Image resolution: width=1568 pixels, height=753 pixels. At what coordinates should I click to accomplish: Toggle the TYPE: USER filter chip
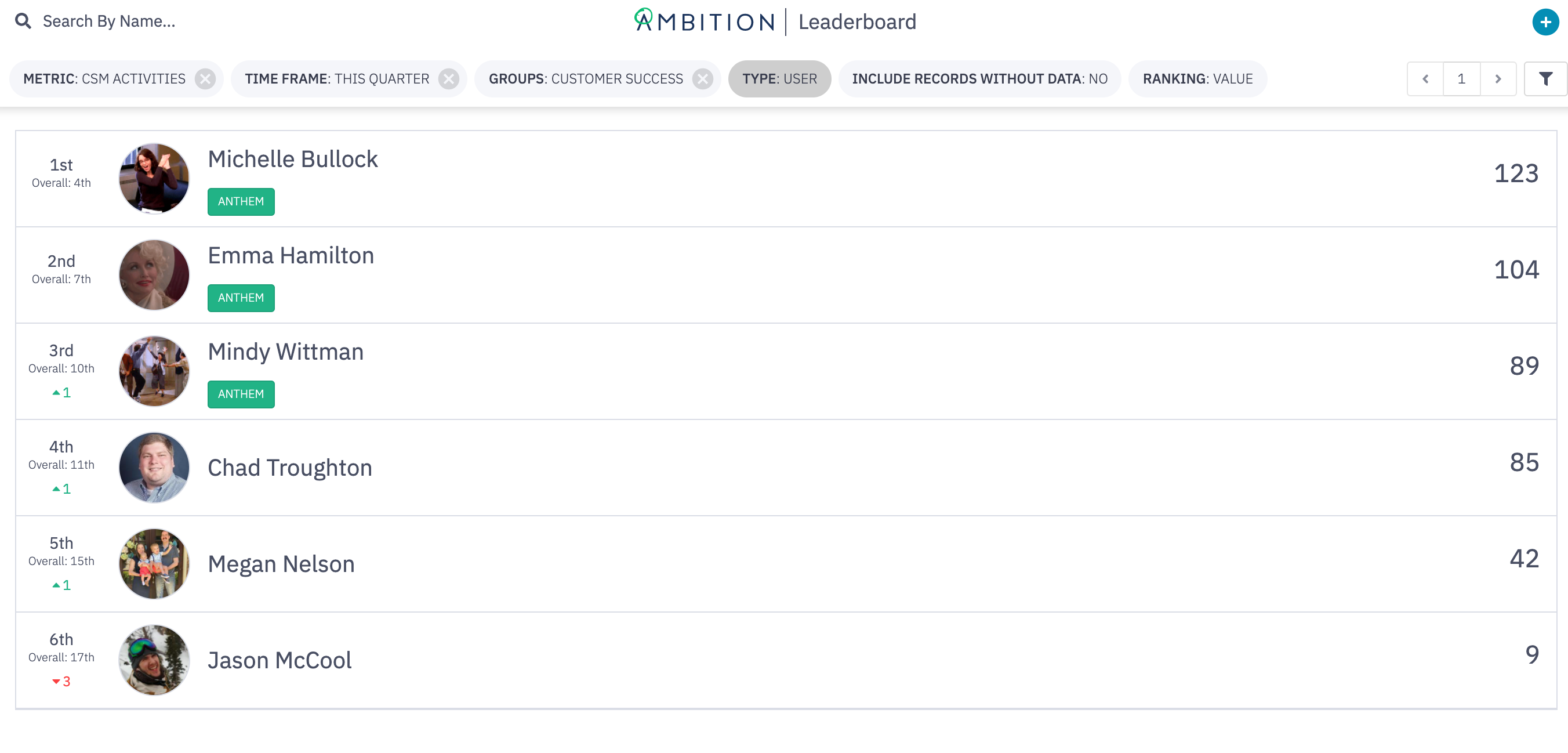click(x=780, y=78)
